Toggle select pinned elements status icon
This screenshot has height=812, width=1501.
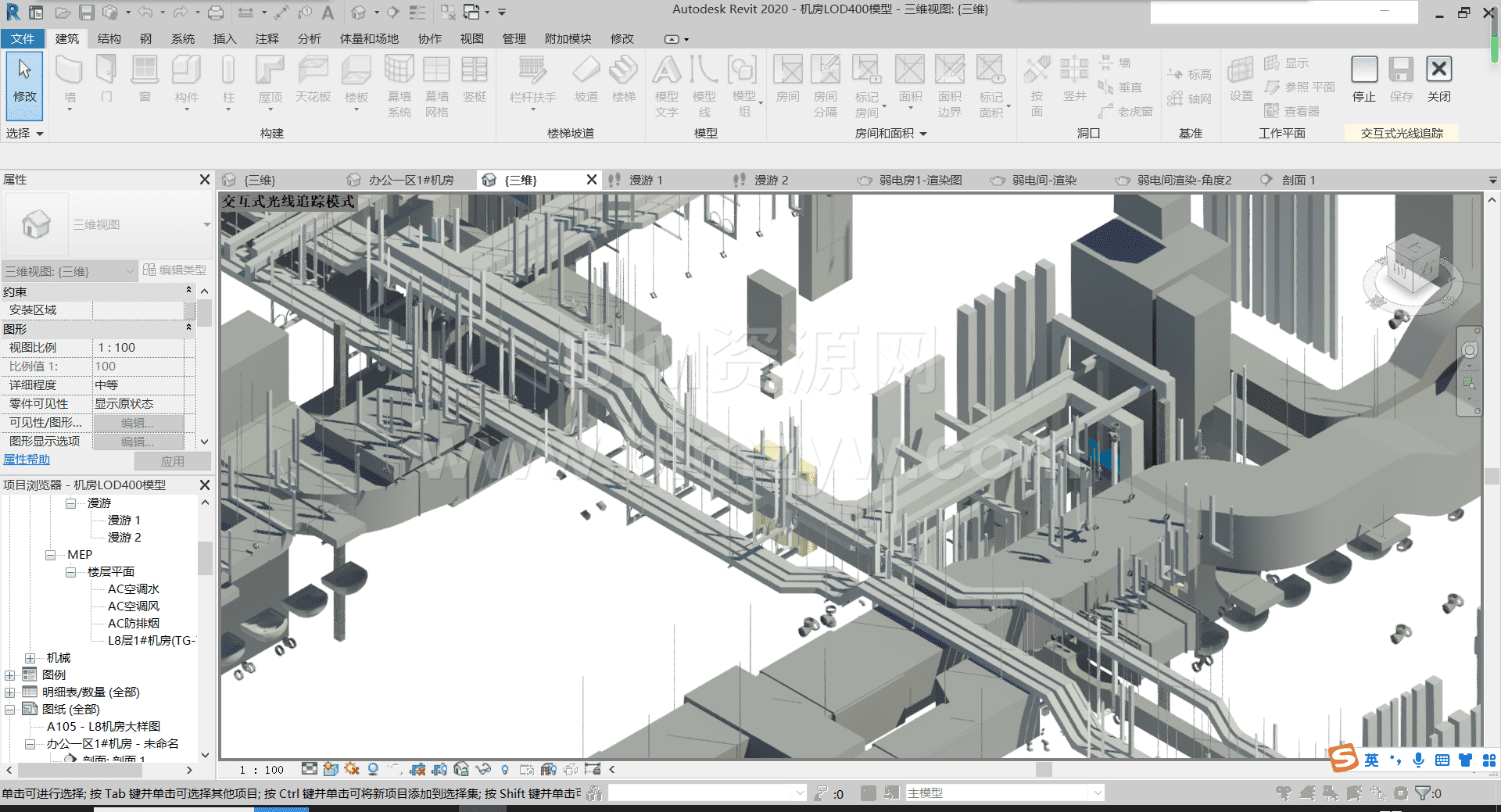(x=1331, y=793)
